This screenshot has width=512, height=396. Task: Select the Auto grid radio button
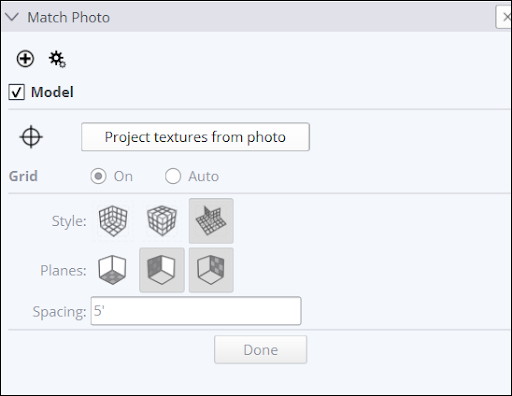(173, 176)
